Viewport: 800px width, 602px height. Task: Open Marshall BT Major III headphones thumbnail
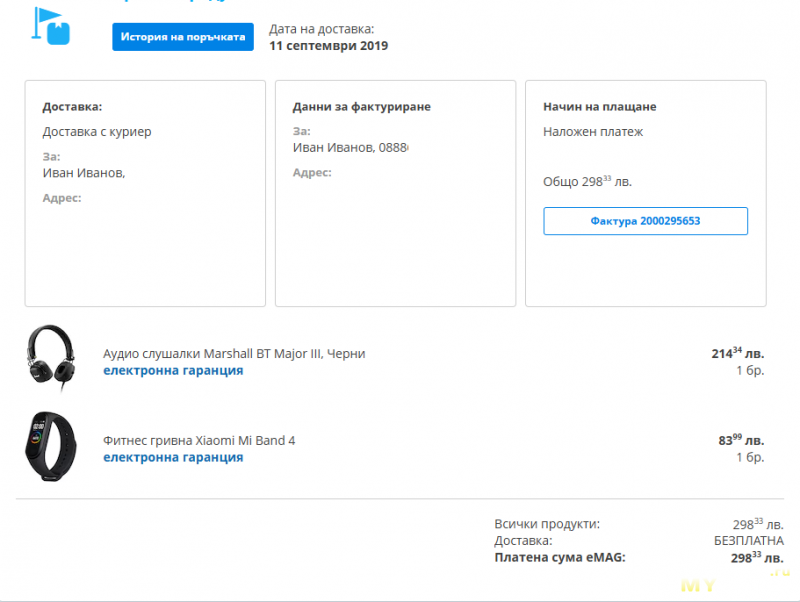coord(51,359)
